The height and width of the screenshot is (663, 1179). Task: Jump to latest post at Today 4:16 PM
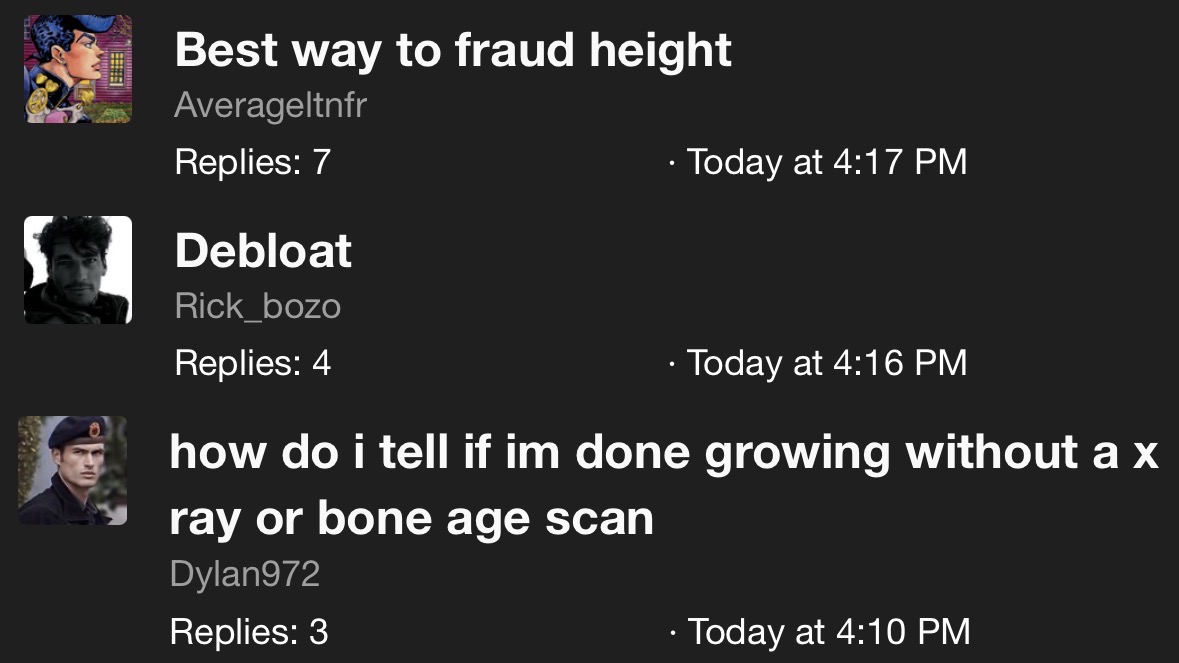pos(827,362)
